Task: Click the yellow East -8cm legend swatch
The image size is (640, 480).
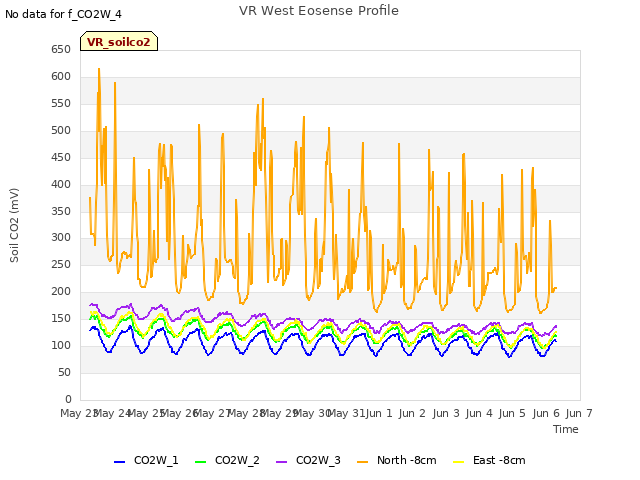Action: pos(459,462)
